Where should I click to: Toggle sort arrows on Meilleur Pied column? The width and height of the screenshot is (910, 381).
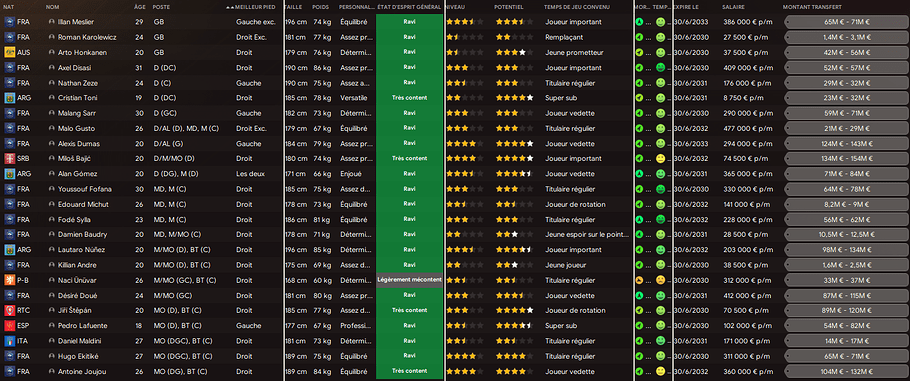click(x=230, y=7)
